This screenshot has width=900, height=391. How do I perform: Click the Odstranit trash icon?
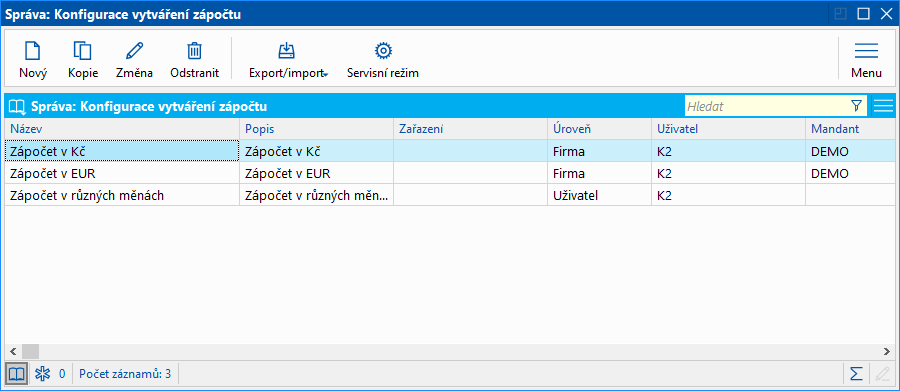[195, 52]
